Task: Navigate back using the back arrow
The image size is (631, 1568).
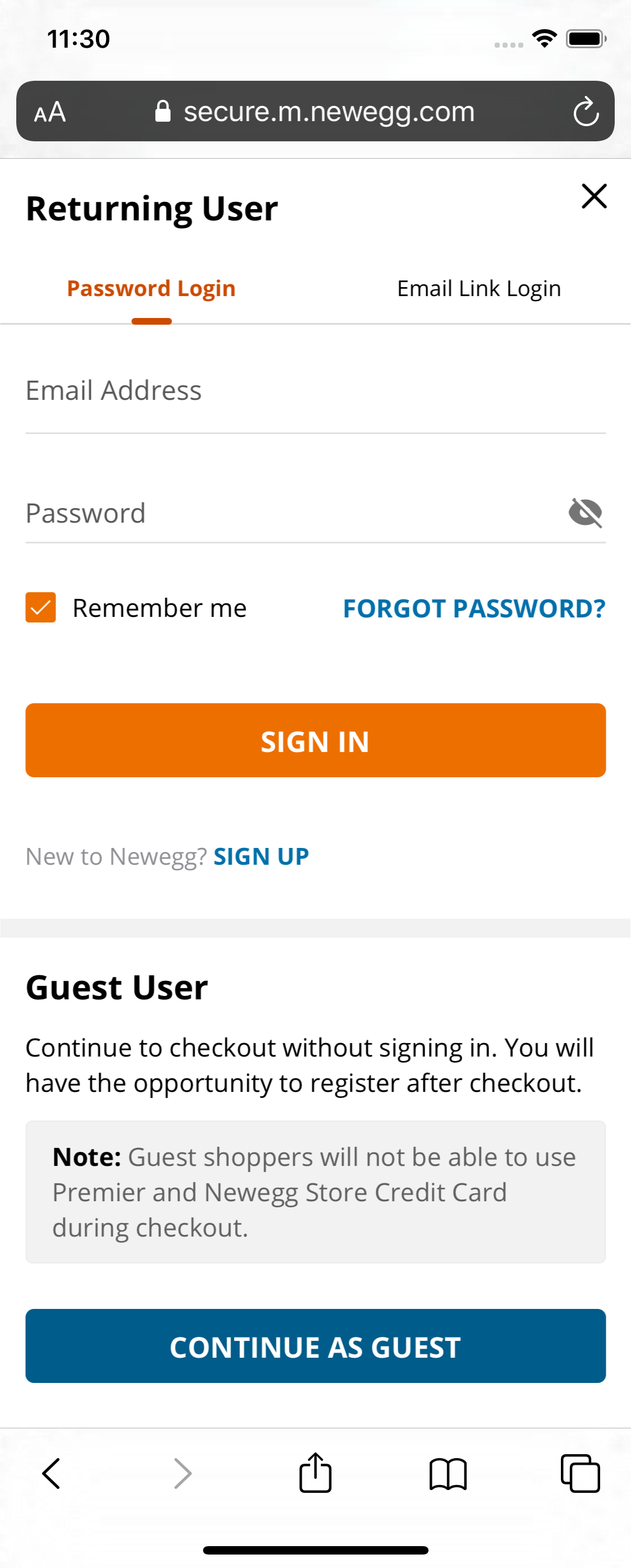Action: (51, 1474)
